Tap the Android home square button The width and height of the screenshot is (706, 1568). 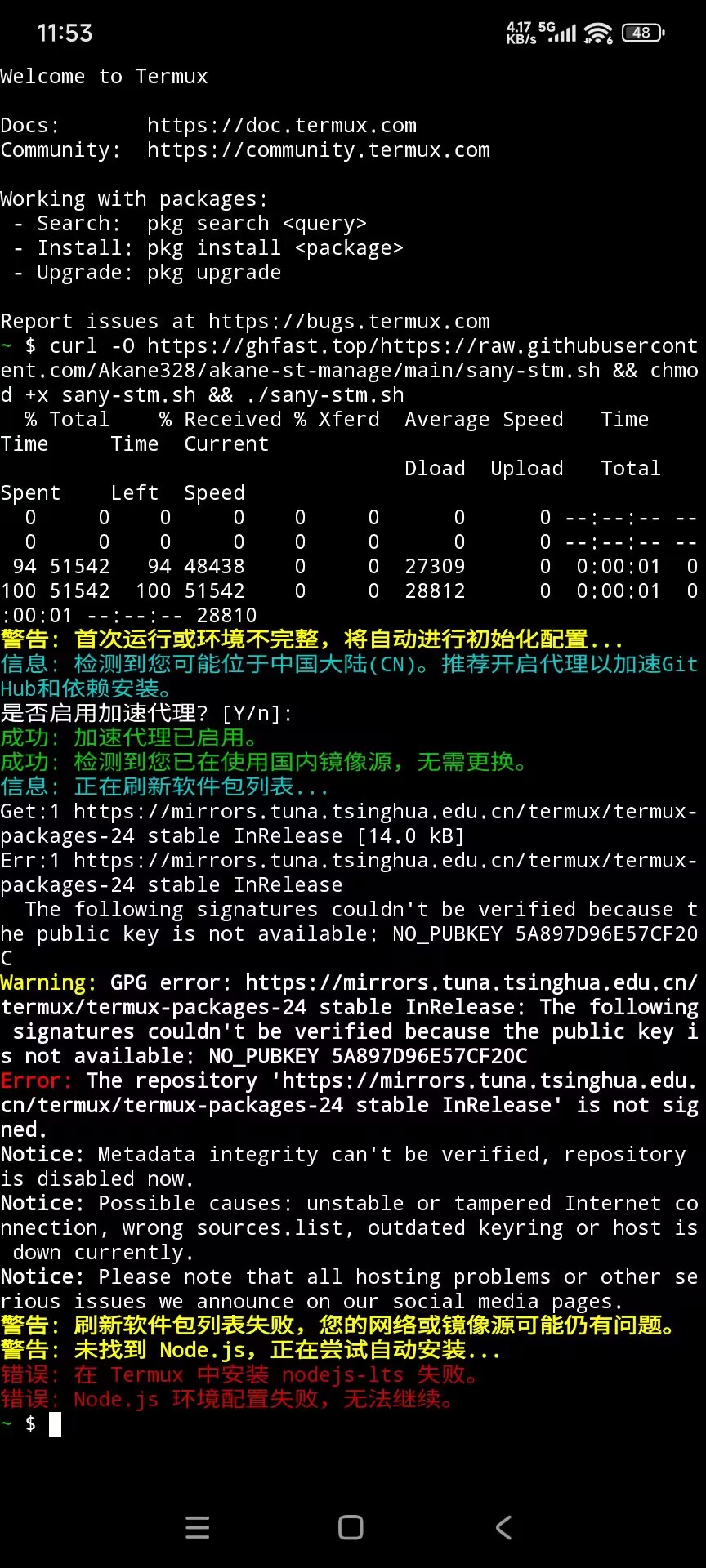click(351, 1527)
